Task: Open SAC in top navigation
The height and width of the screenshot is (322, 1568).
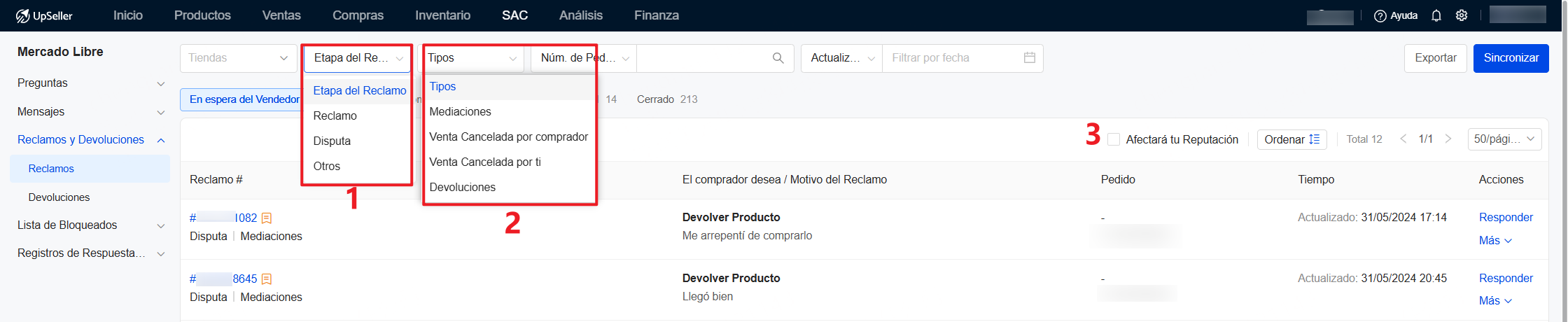Action: tap(514, 15)
